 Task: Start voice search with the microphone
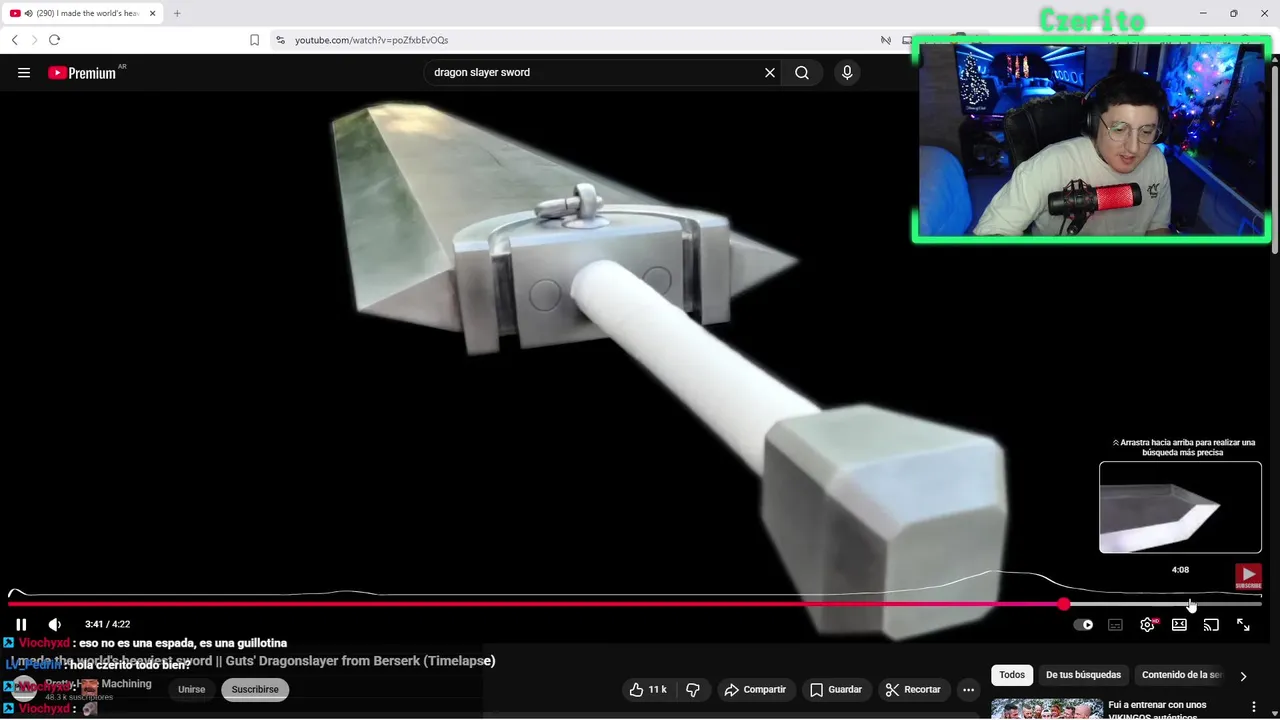click(x=847, y=72)
